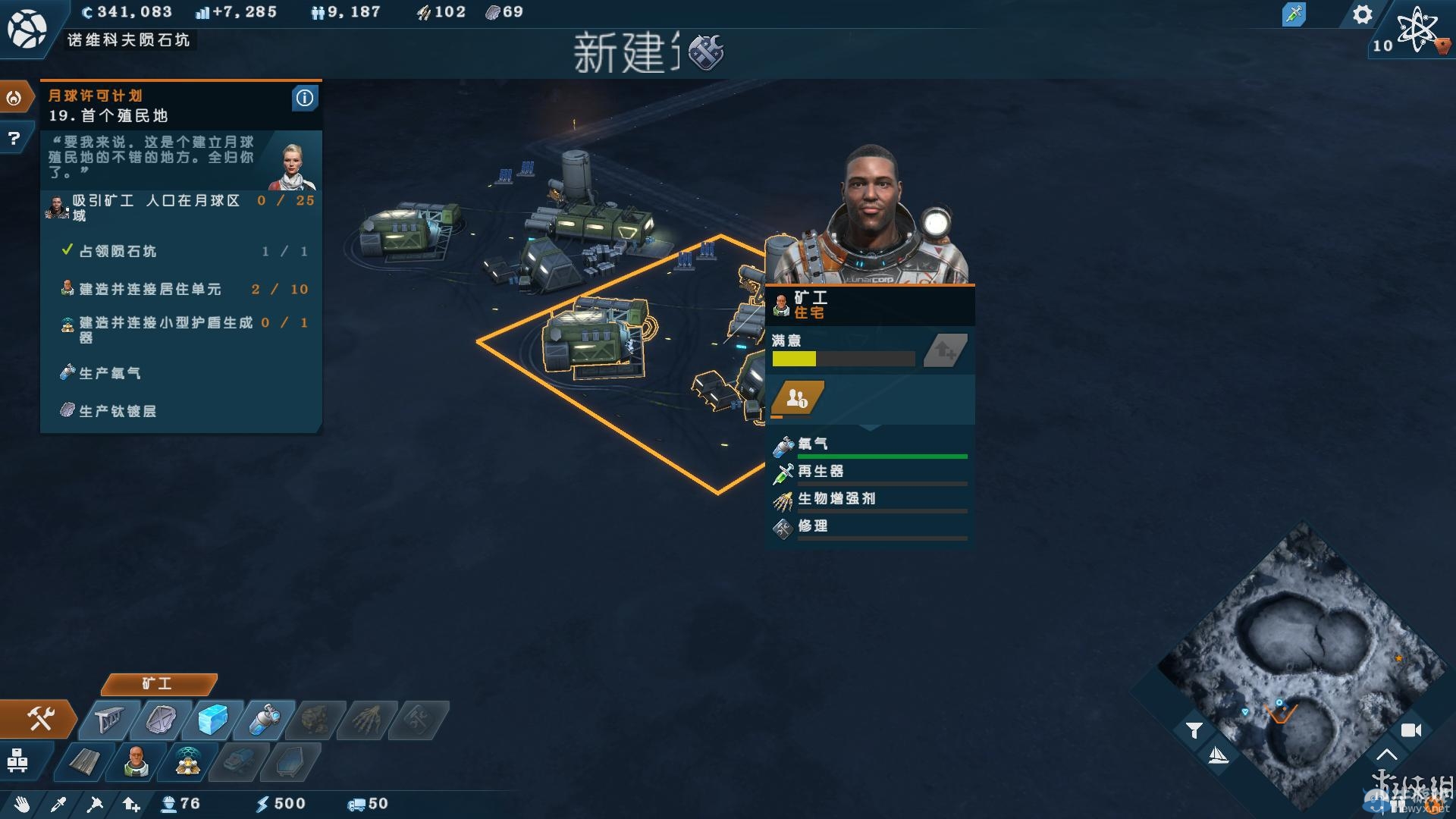Expand the mission info button
This screenshot has width=1456, height=819.
click(304, 98)
